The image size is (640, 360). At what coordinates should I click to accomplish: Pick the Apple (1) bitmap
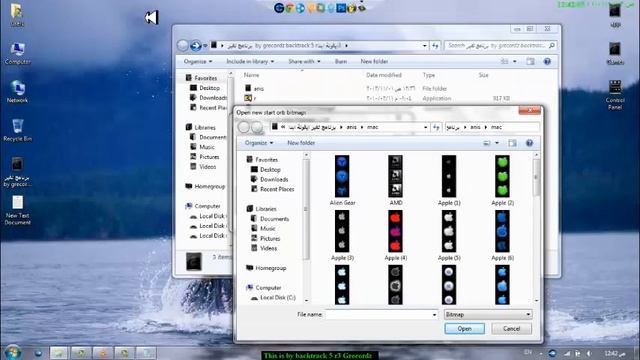coord(449,176)
